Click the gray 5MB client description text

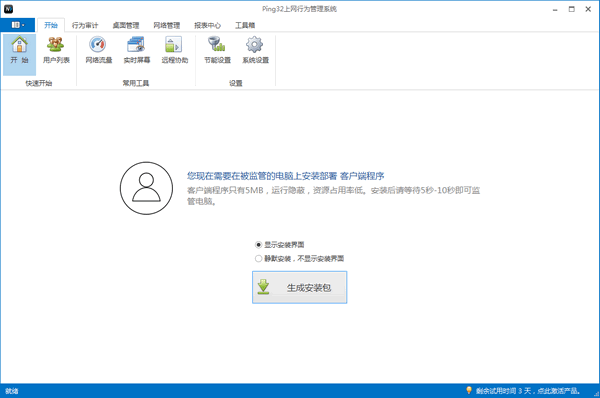coord(333,196)
